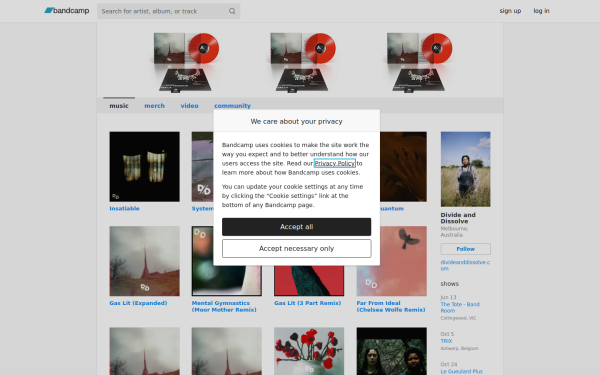Image resolution: width=600 pixels, height=375 pixels.
Task: Open the red flowers album cover
Action: pos(309,351)
